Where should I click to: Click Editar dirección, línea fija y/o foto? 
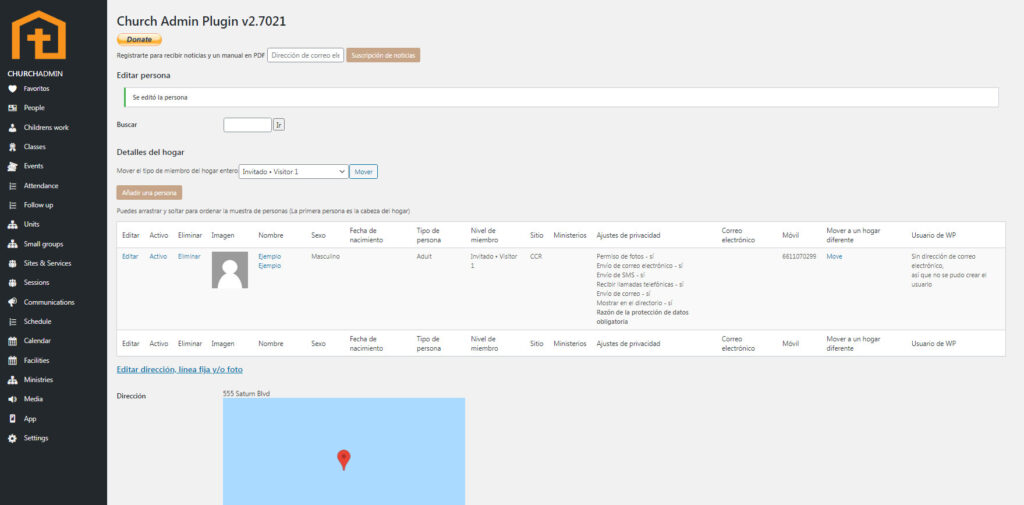[179, 369]
